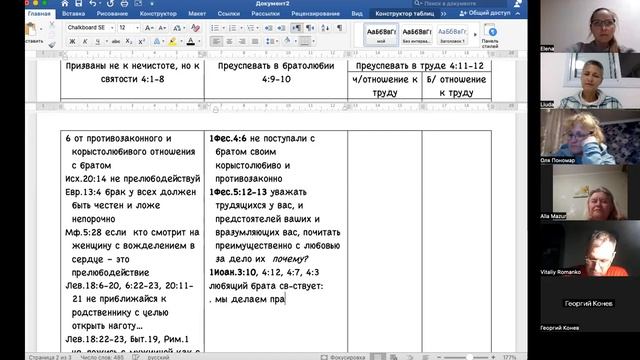This screenshot has height=360, width=640.
Task: Zoom in with the plus button
Action: coord(493,357)
